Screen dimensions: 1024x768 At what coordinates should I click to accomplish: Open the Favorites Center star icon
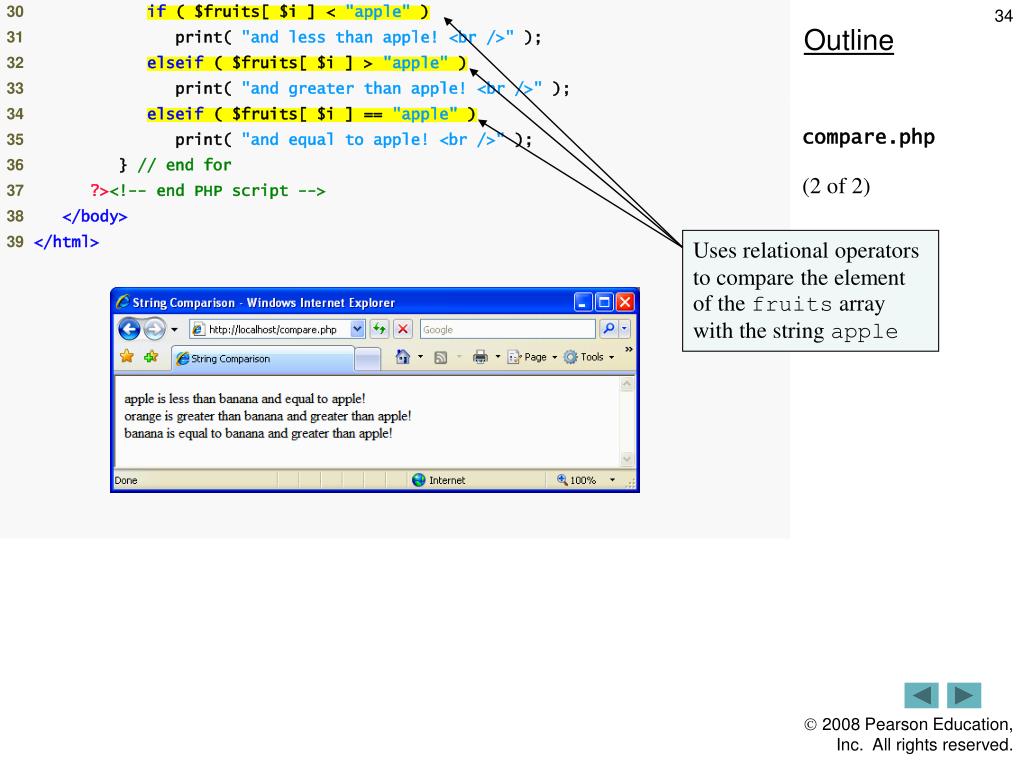point(127,357)
